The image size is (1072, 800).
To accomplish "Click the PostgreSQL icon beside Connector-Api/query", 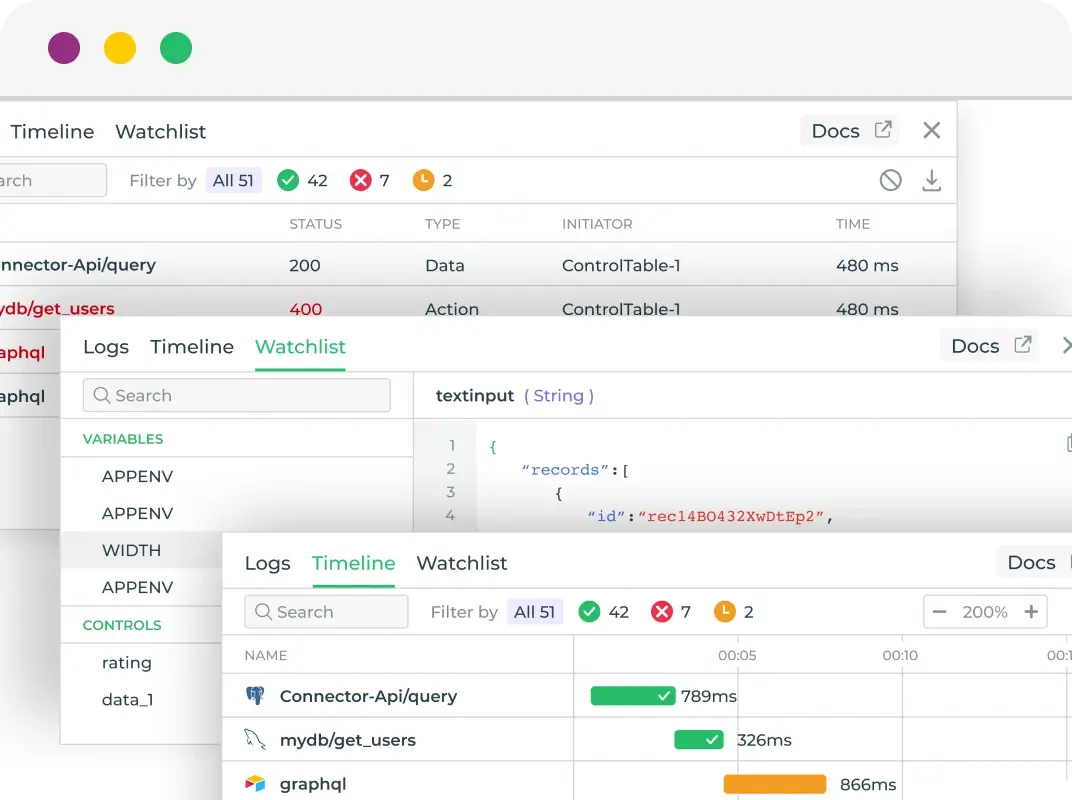I will (x=256, y=696).
